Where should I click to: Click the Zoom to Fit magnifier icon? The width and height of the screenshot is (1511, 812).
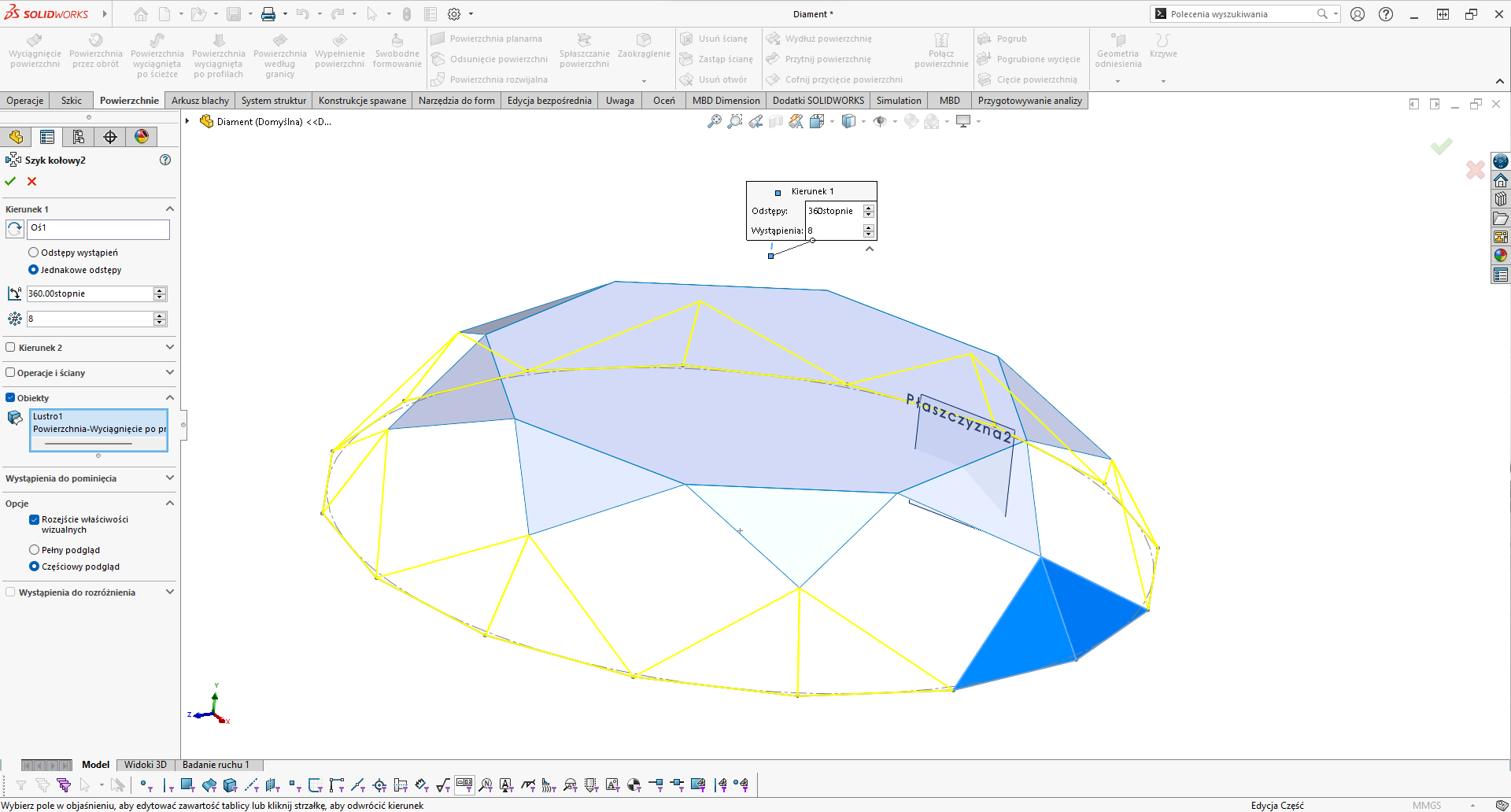point(715,121)
